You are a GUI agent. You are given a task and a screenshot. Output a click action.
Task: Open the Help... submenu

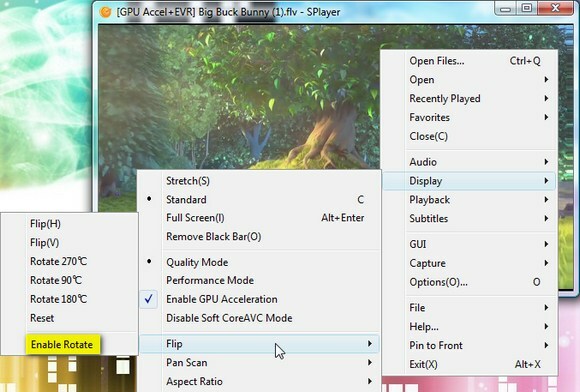pos(469,327)
